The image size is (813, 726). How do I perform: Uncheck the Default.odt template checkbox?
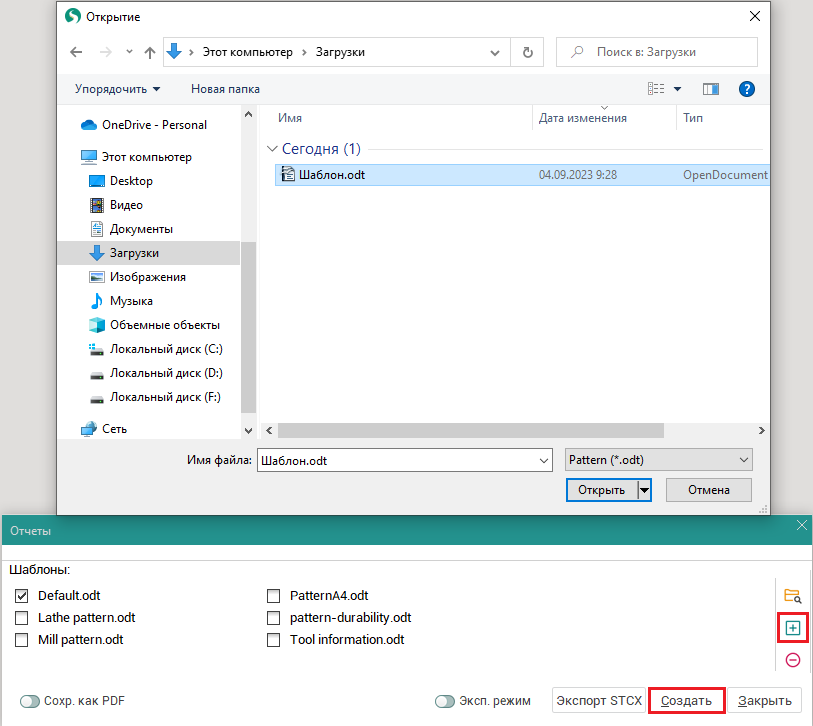(22, 596)
